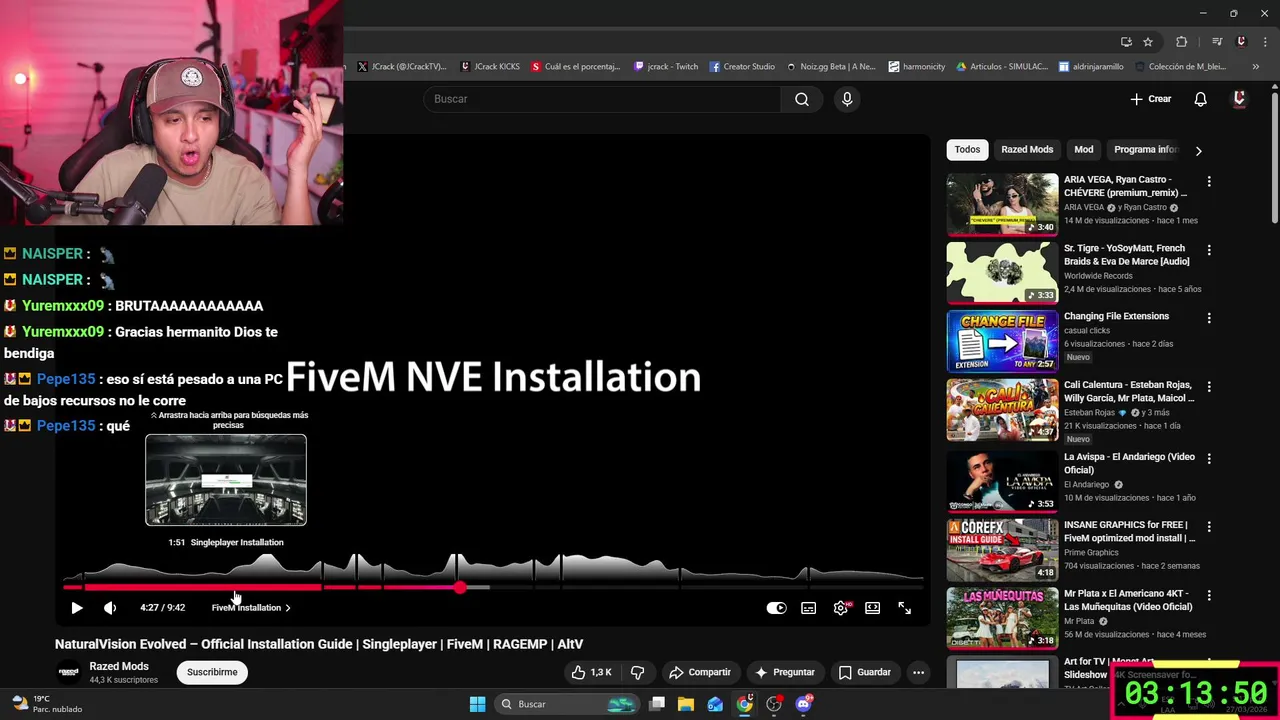Select the Razed Mods filter chip

pos(1027,150)
